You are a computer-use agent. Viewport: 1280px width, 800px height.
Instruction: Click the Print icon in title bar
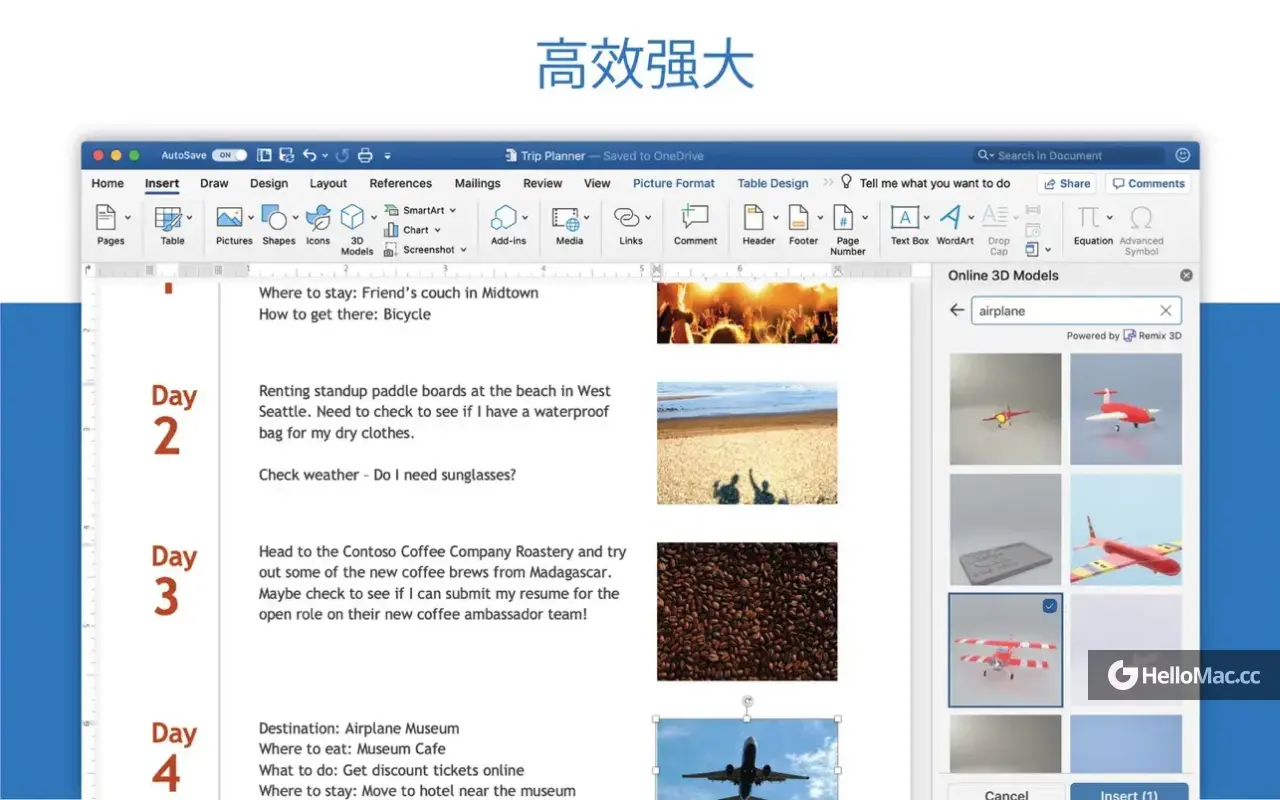[x=365, y=155]
